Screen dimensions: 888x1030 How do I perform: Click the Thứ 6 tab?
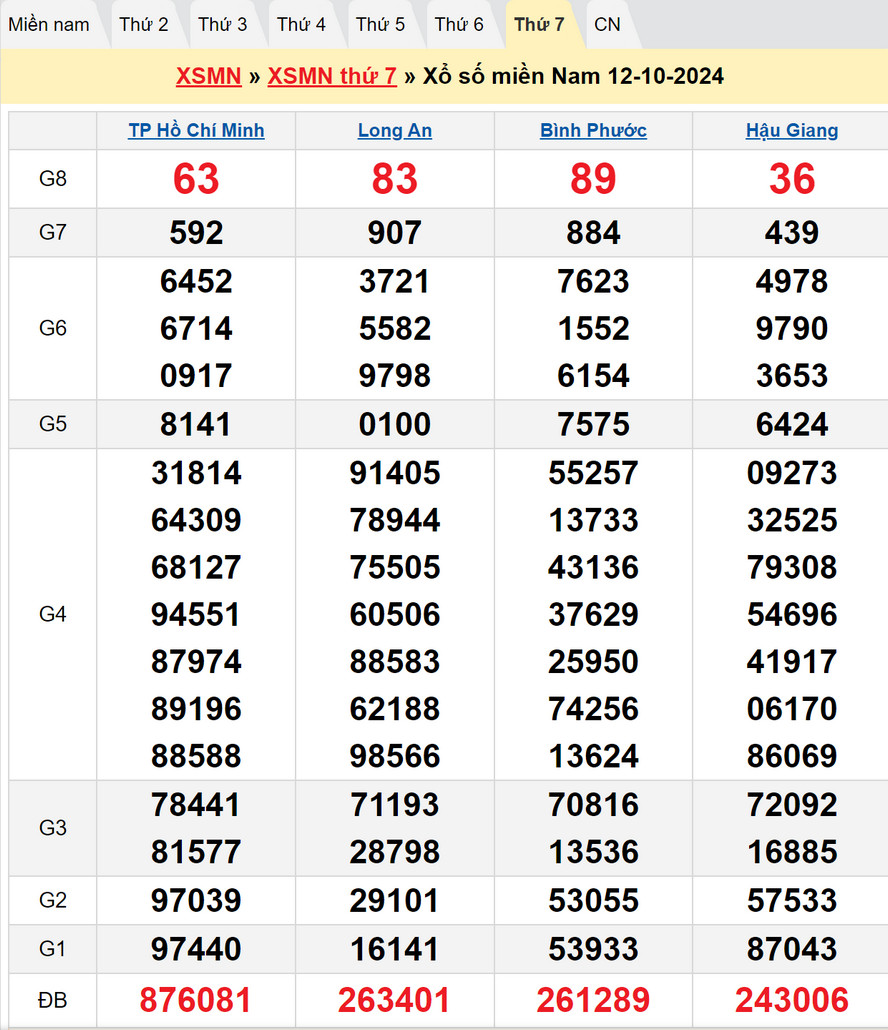460,24
